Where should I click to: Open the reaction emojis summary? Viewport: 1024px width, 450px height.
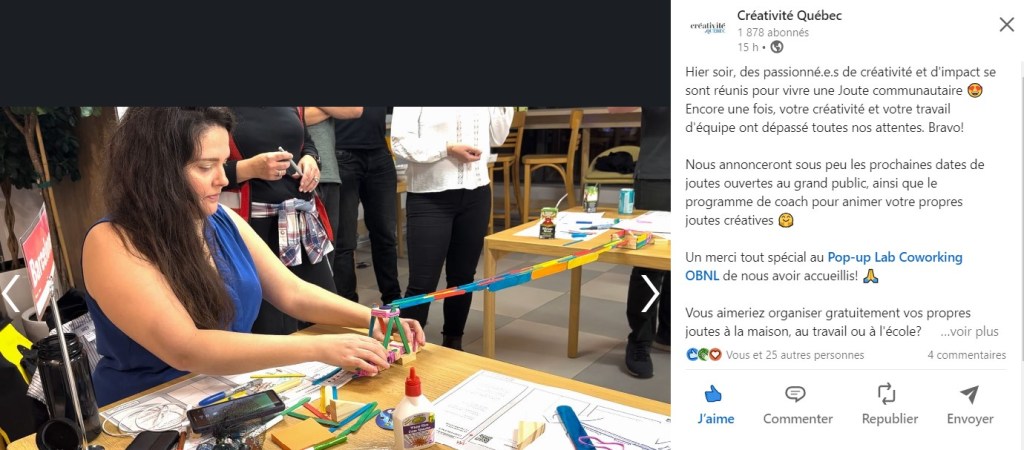pyautogui.click(x=704, y=355)
